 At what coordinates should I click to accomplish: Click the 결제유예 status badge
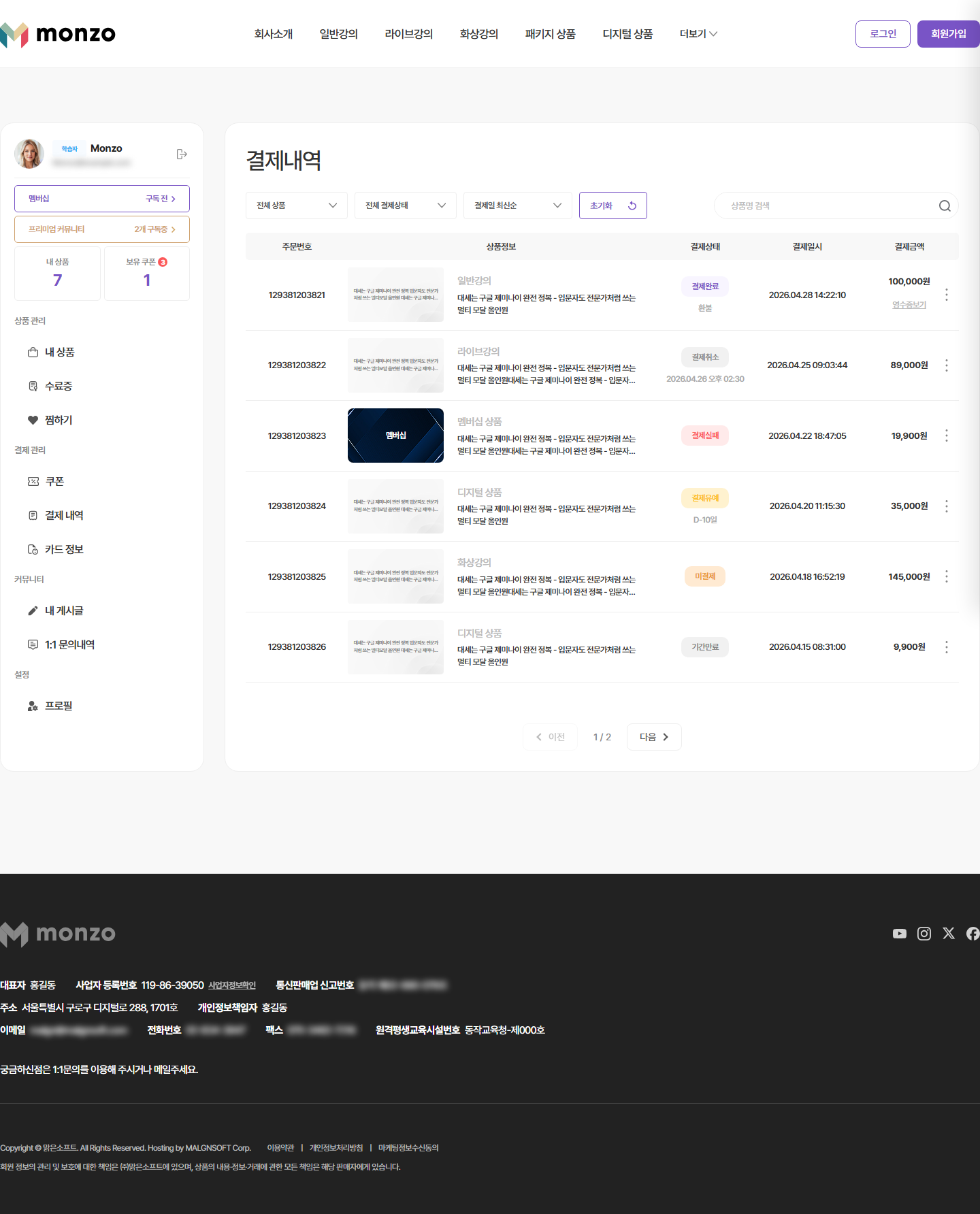click(x=705, y=498)
